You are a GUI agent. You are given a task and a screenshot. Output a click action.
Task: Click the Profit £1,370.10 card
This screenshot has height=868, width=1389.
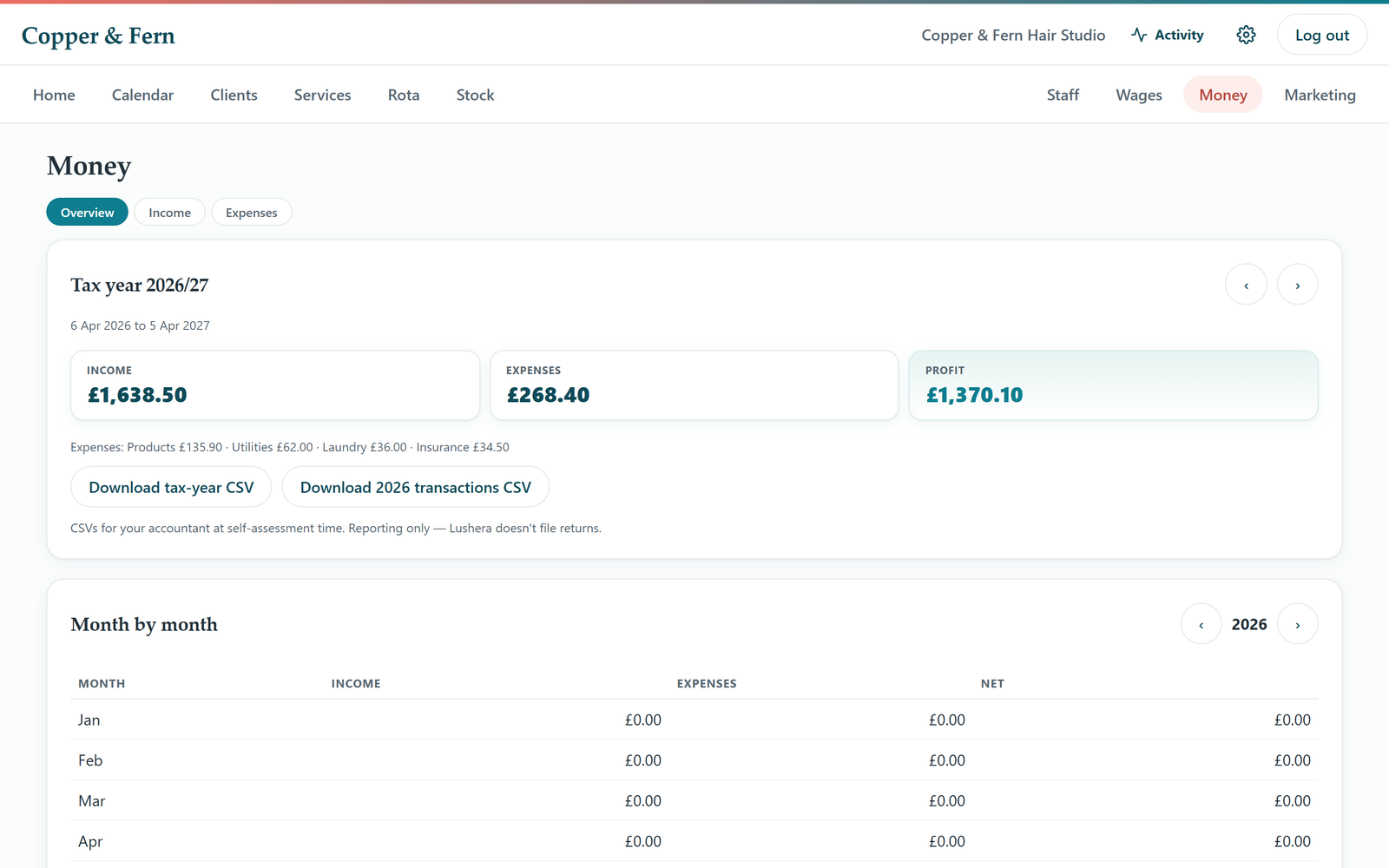(x=1113, y=385)
